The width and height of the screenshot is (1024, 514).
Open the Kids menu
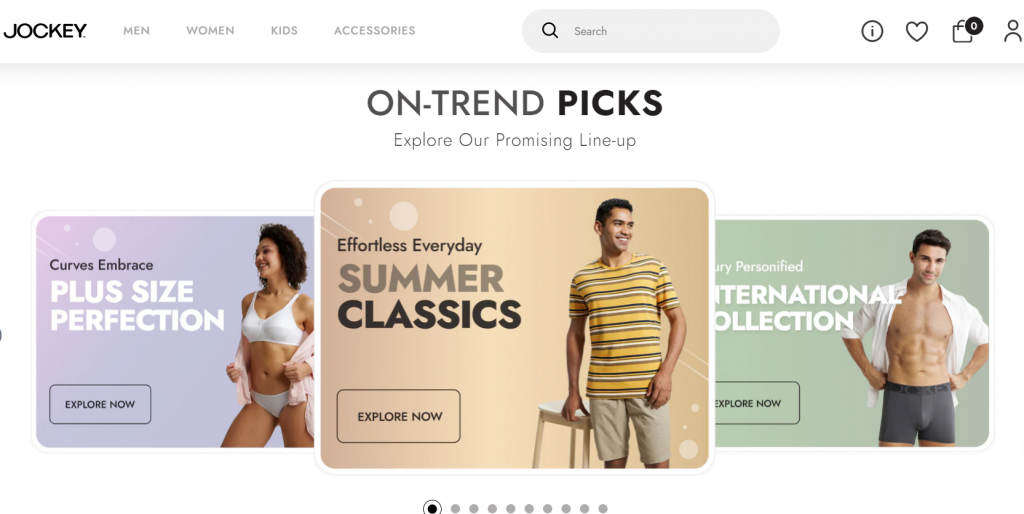pos(284,31)
